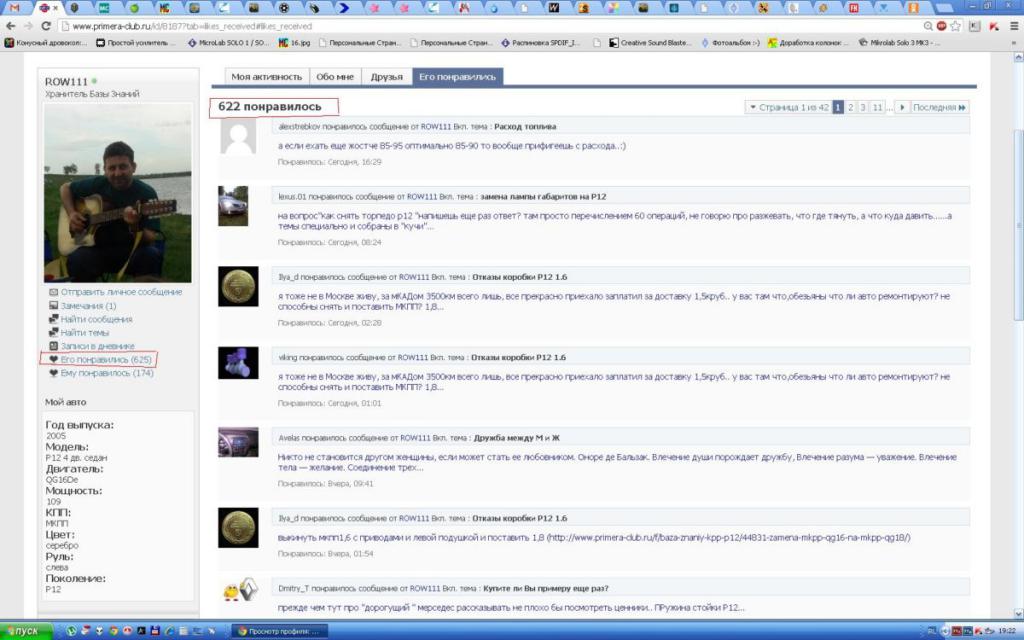Screen dimensions: 1024x640
Task: Open the 'Моя активность' profile tab
Action: 266,77
